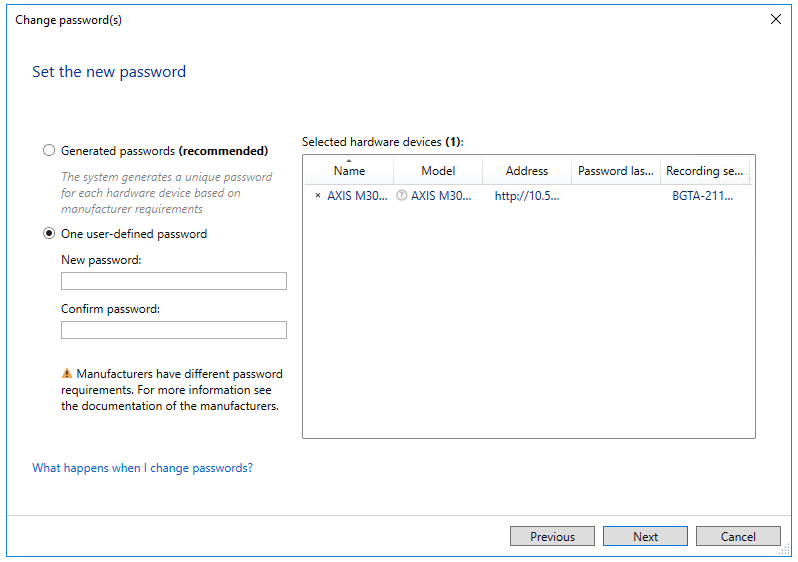Click the Recording server column header

click(x=705, y=171)
